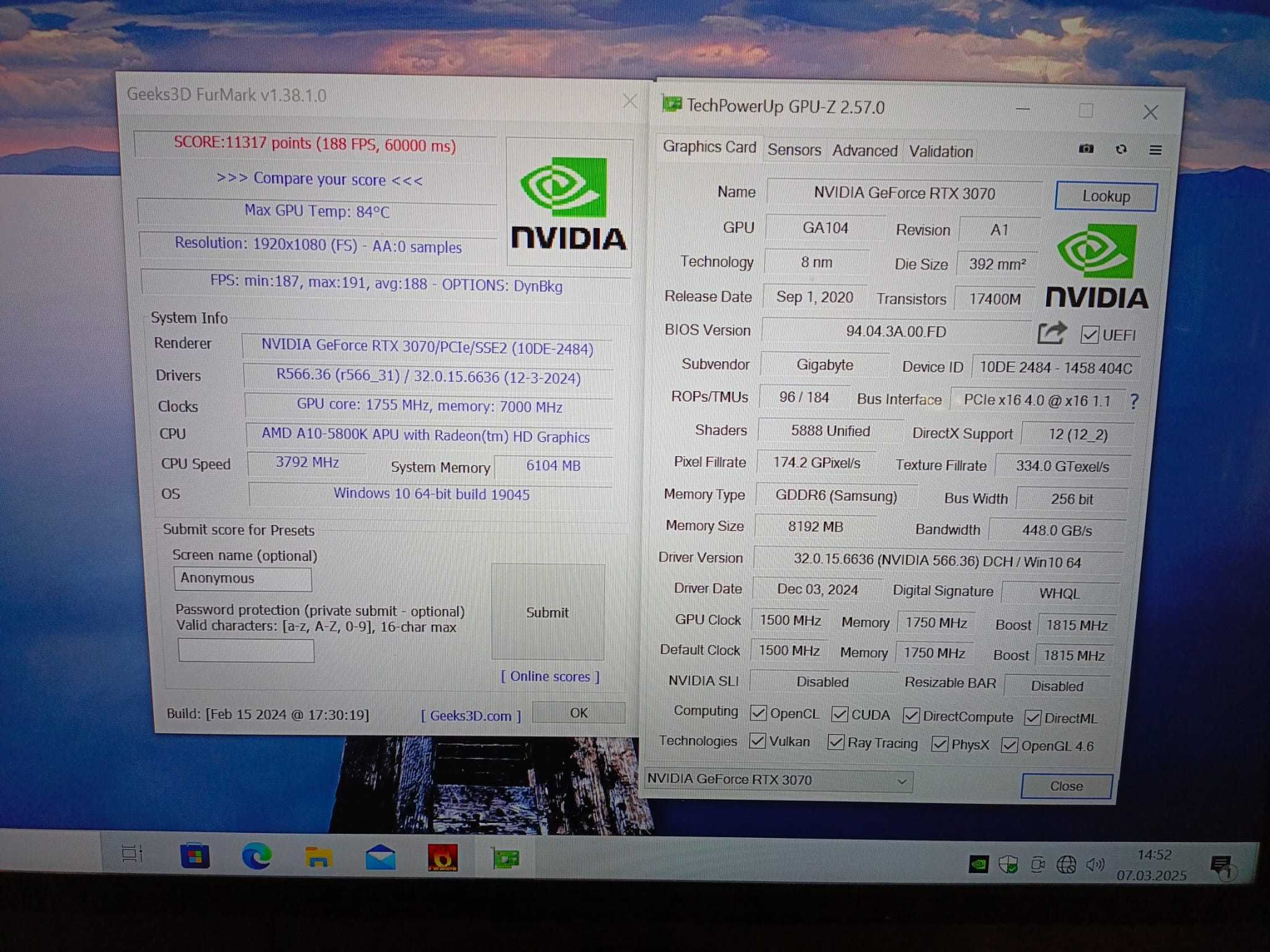
Task: Open Microsoft Store from taskbar
Action: (195, 857)
